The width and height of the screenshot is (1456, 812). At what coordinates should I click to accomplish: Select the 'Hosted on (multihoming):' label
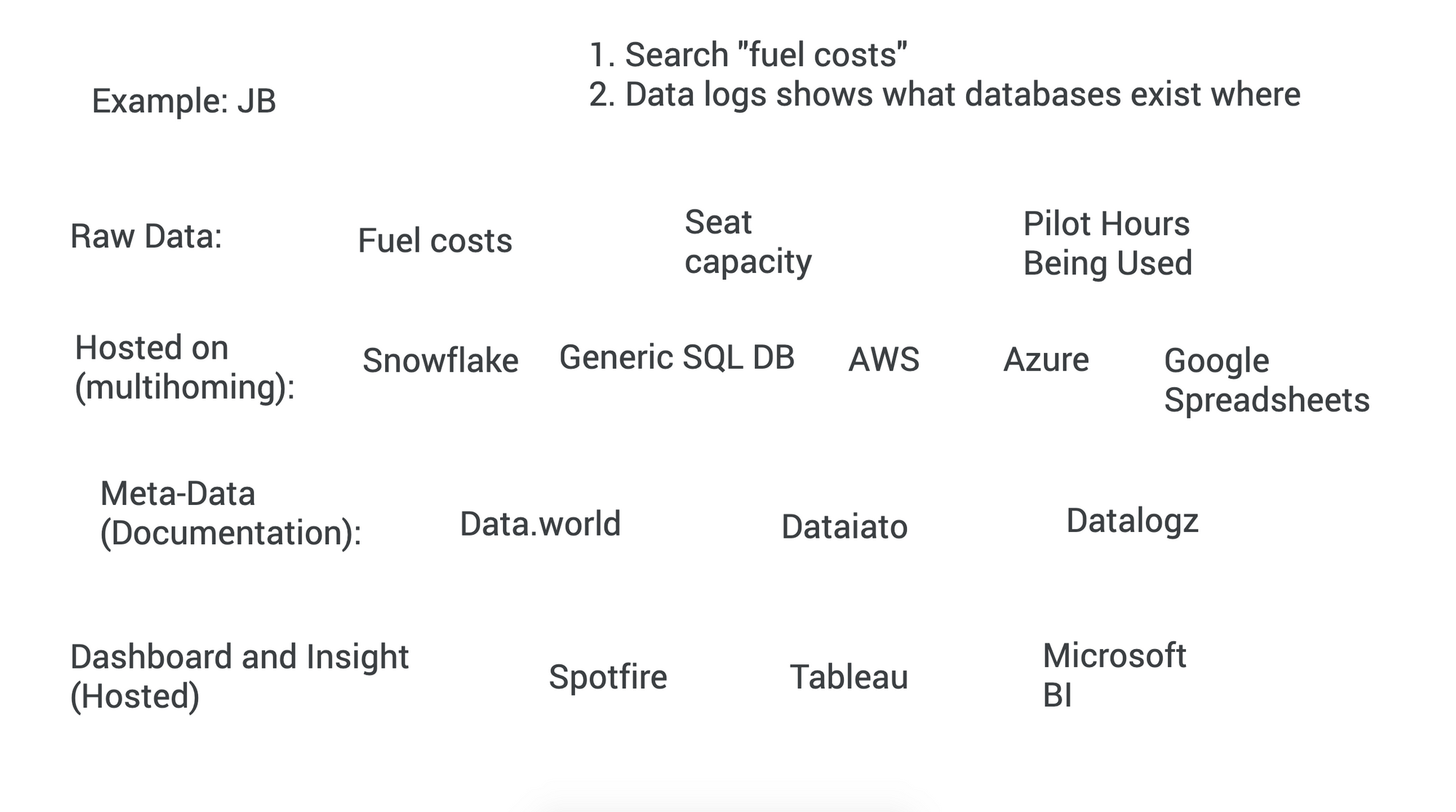(185, 367)
